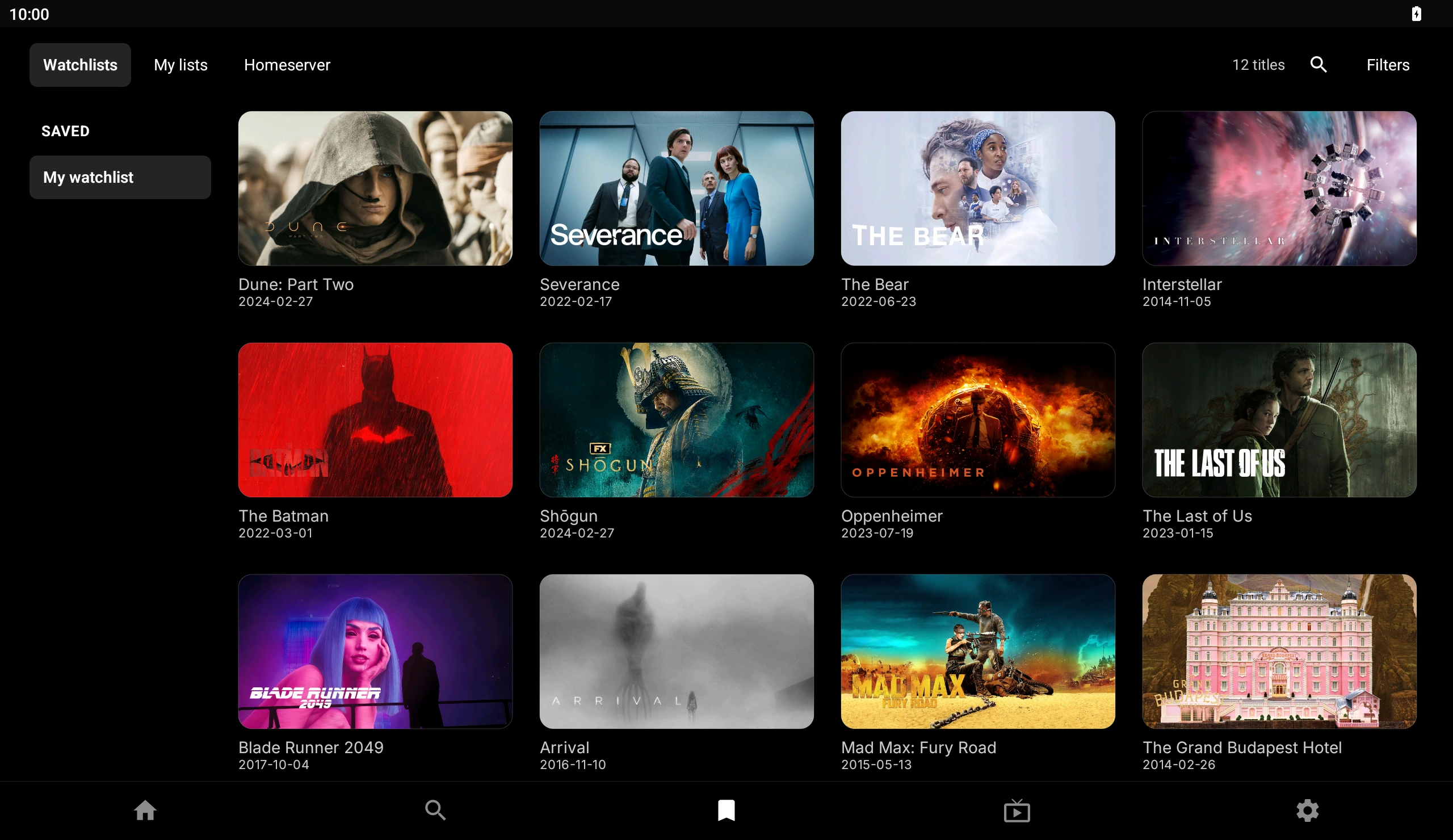Screen dimensions: 1453x840
Task: Click the date 2014-11-05 under Interstellar
Action: 1176,301
